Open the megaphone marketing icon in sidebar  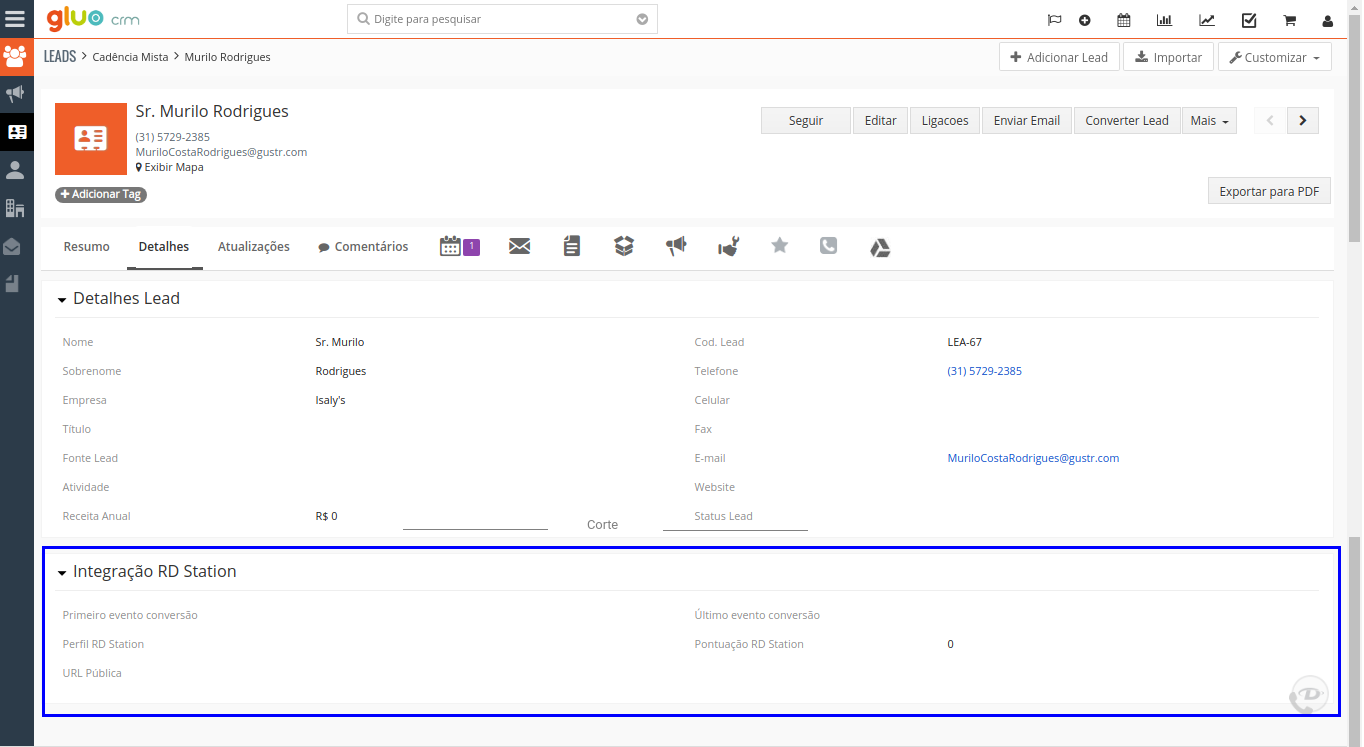[15, 94]
